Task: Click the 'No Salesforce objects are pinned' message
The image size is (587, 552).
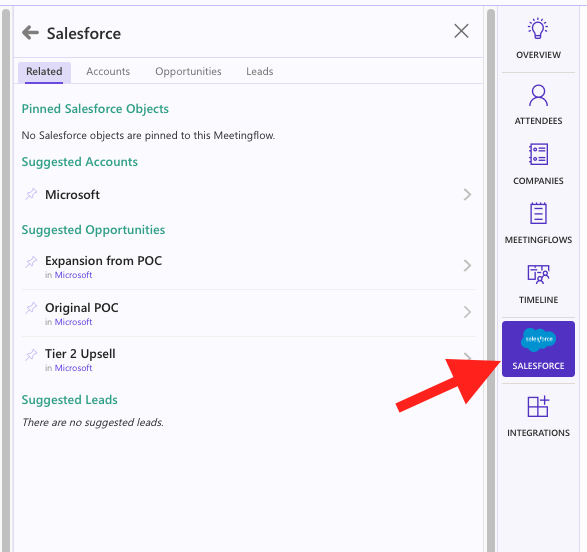Action: [148, 135]
